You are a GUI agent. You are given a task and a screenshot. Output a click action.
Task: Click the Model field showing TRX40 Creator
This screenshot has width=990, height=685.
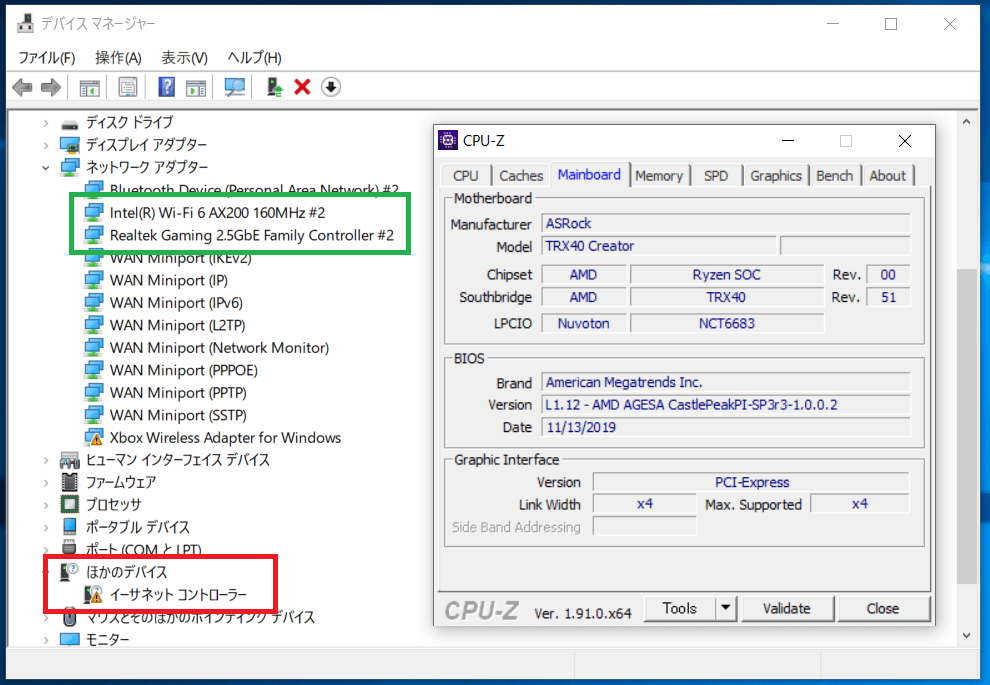pos(659,246)
